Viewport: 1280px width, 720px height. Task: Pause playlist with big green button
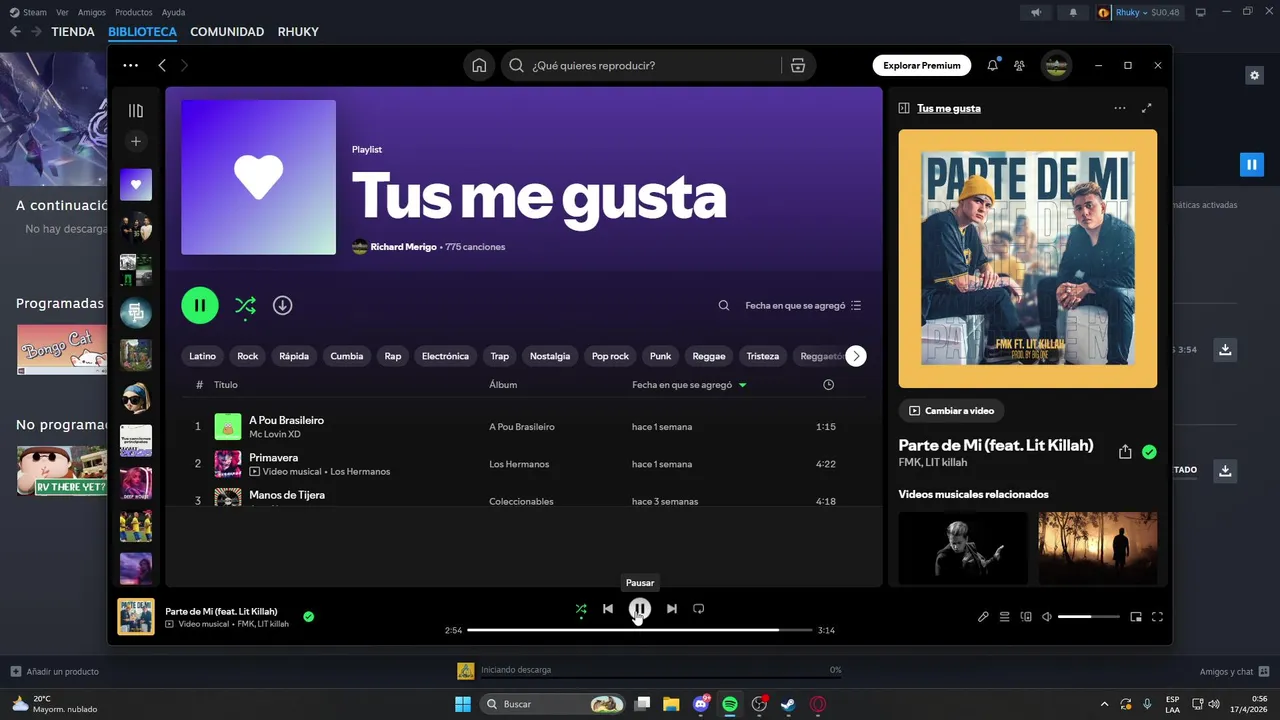point(200,305)
